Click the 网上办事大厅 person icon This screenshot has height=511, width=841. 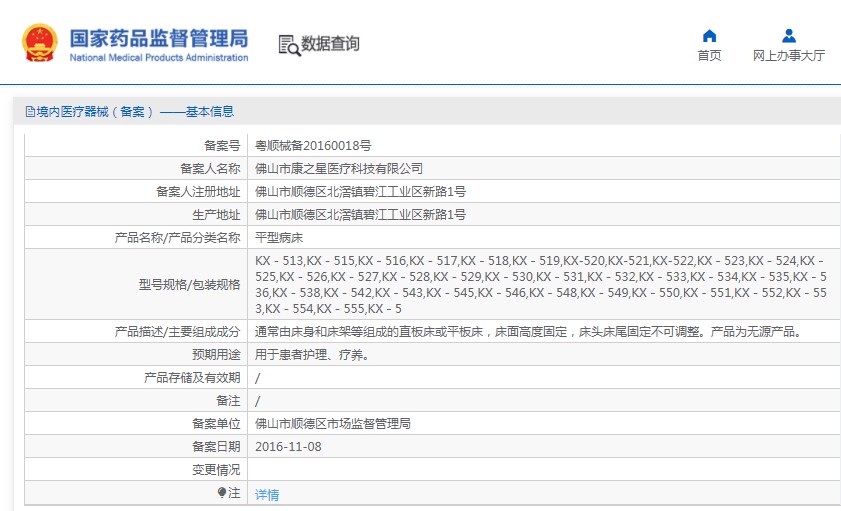pos(788,36)
